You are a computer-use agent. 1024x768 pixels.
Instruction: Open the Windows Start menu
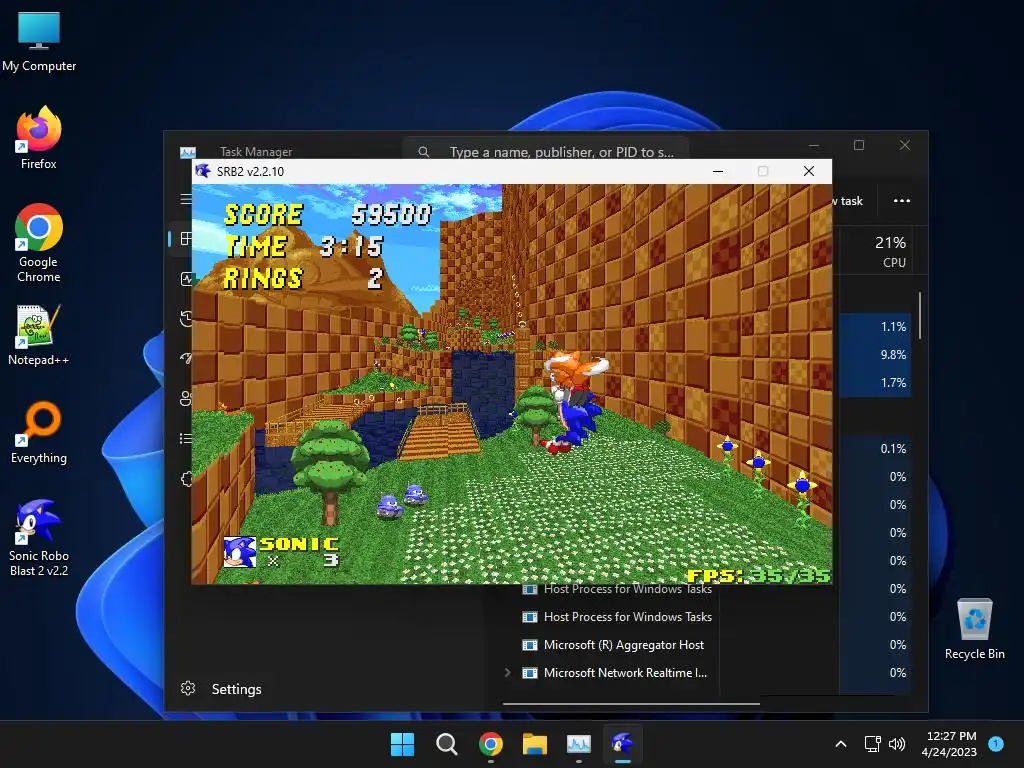pos(402,744)
